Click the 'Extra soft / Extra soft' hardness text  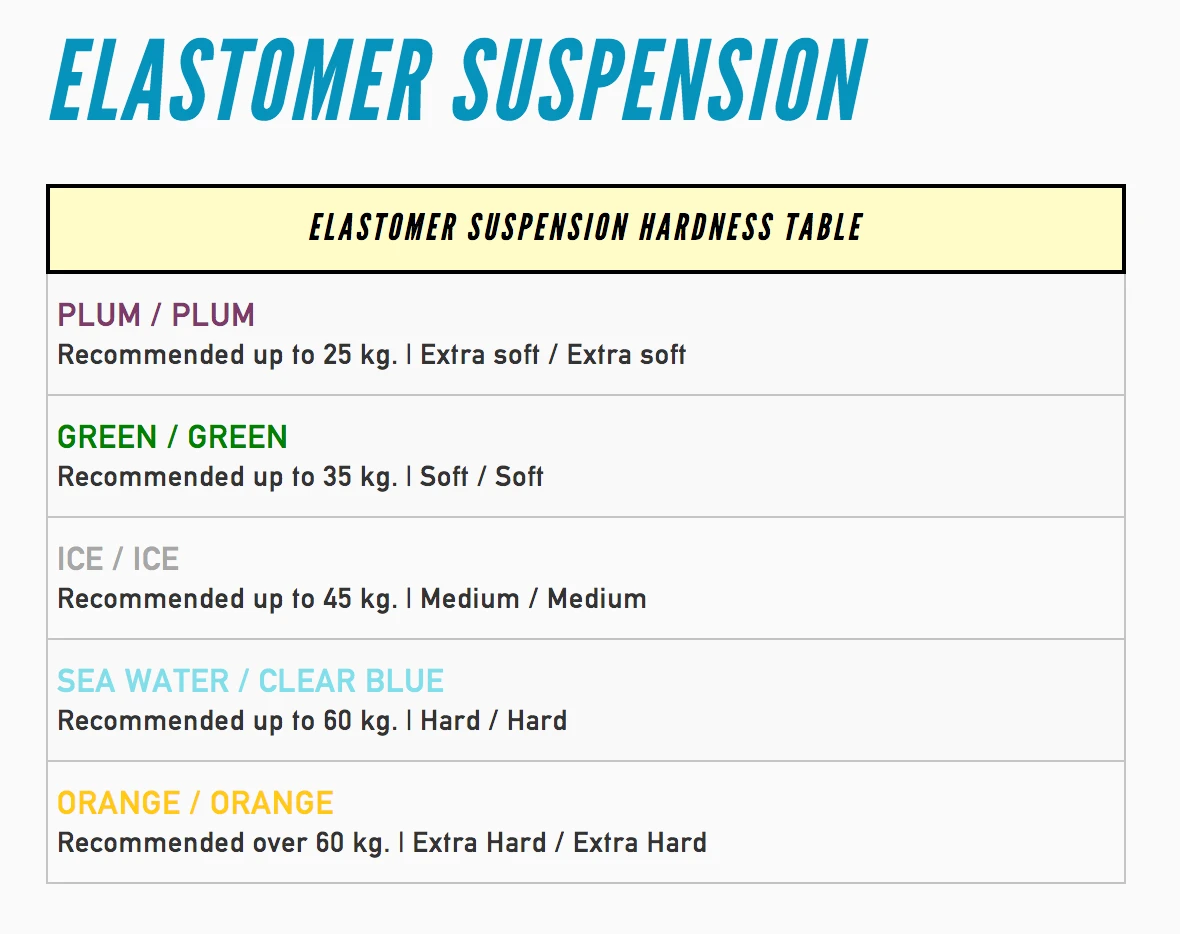coord(553,355)
